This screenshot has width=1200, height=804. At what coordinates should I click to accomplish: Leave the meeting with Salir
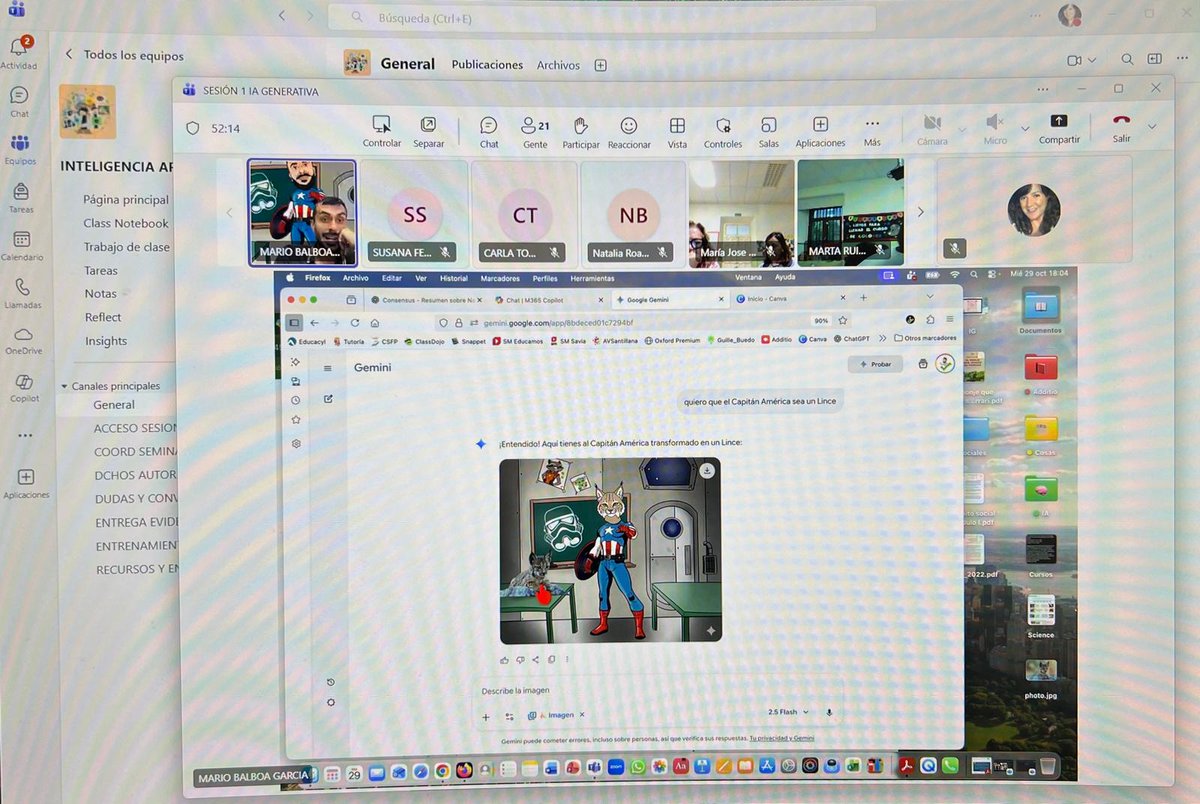[x=1122, y=127]
